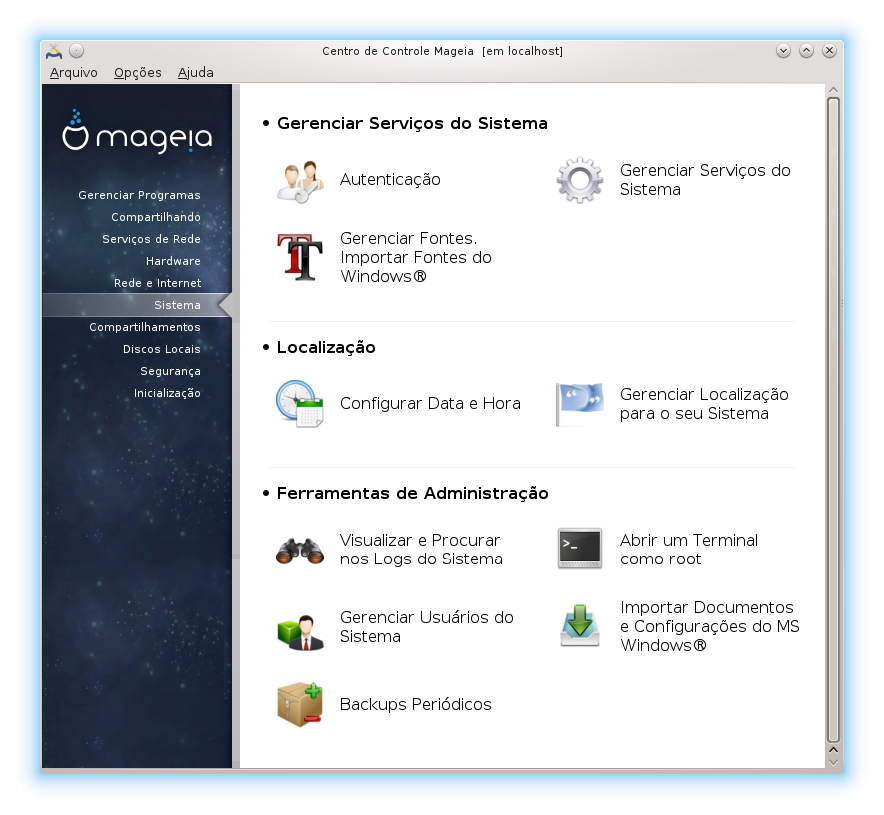Click Gerenciar Serviços do Sistema link text

coord(705,180)
